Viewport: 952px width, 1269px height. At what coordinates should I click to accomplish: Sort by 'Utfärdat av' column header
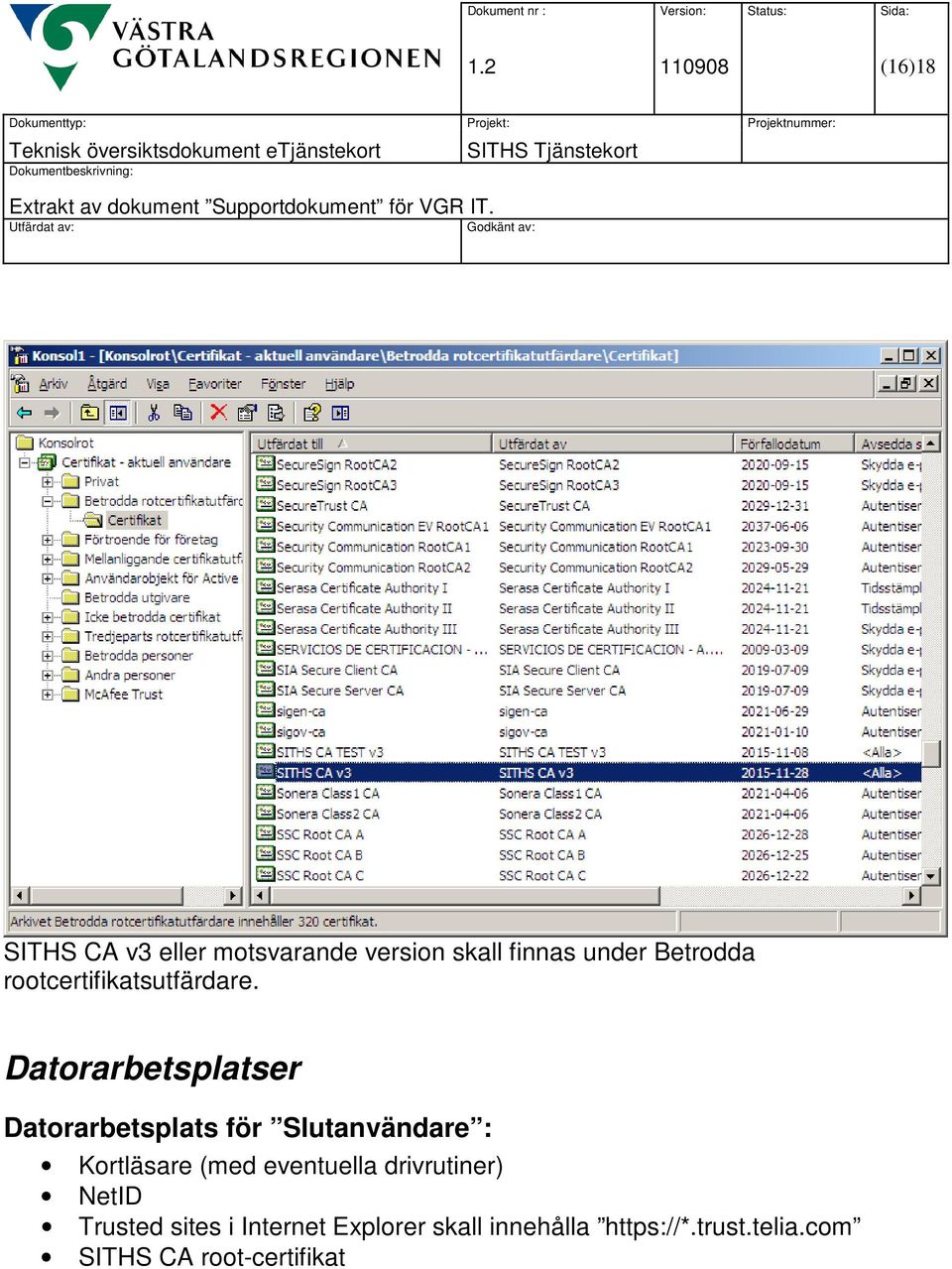point(613,444)
